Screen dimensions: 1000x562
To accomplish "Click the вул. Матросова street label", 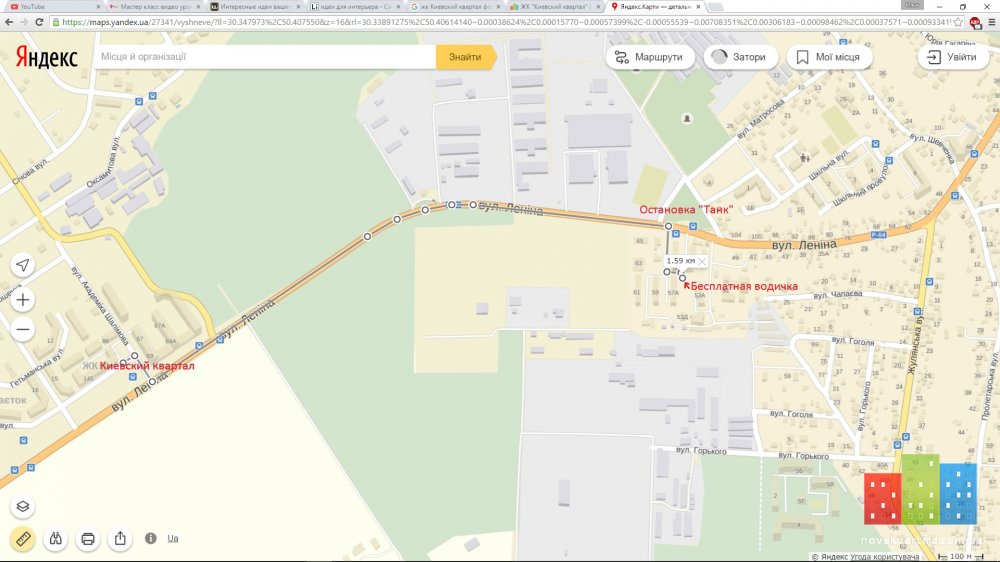I will click(x=760, y=119).
